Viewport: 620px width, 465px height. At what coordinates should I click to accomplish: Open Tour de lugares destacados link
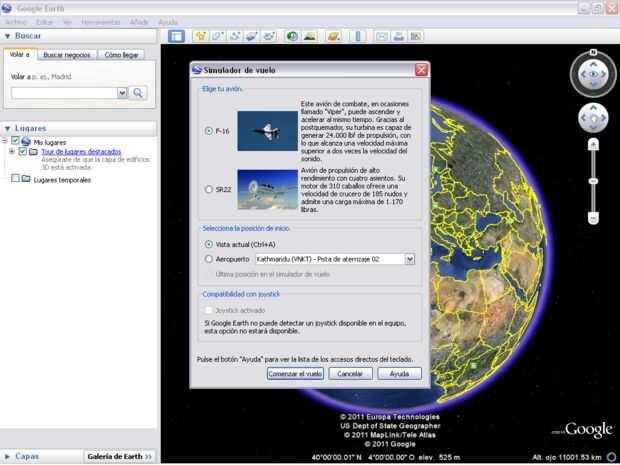(81, 151)
